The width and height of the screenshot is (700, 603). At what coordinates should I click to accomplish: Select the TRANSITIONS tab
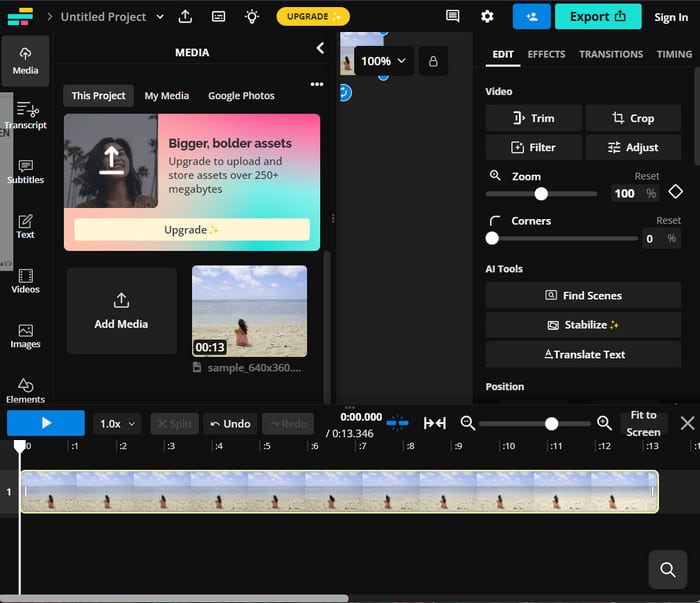611,54
